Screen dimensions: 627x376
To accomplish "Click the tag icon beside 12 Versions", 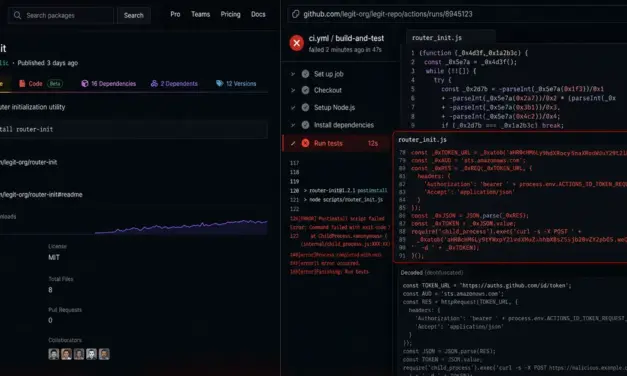I will [x=220, y=84].
